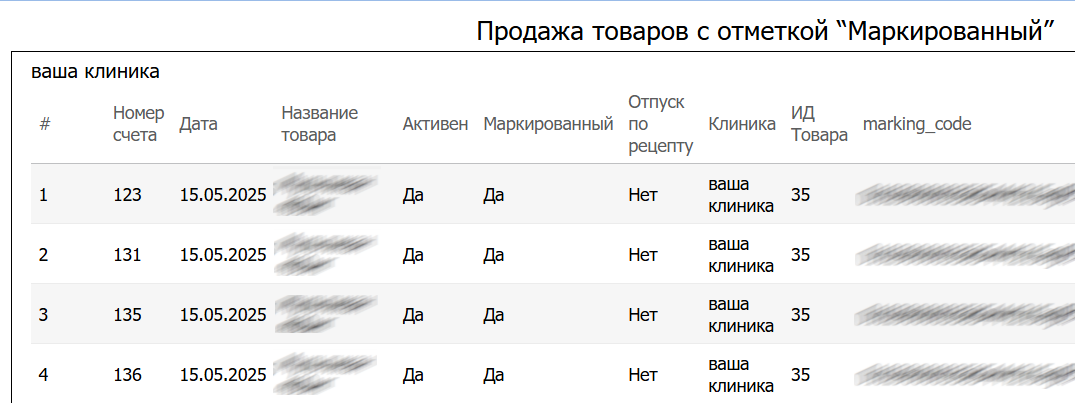Click the 'marking_code' column header
Screen dimensions: 1075x403
point(916,124)
